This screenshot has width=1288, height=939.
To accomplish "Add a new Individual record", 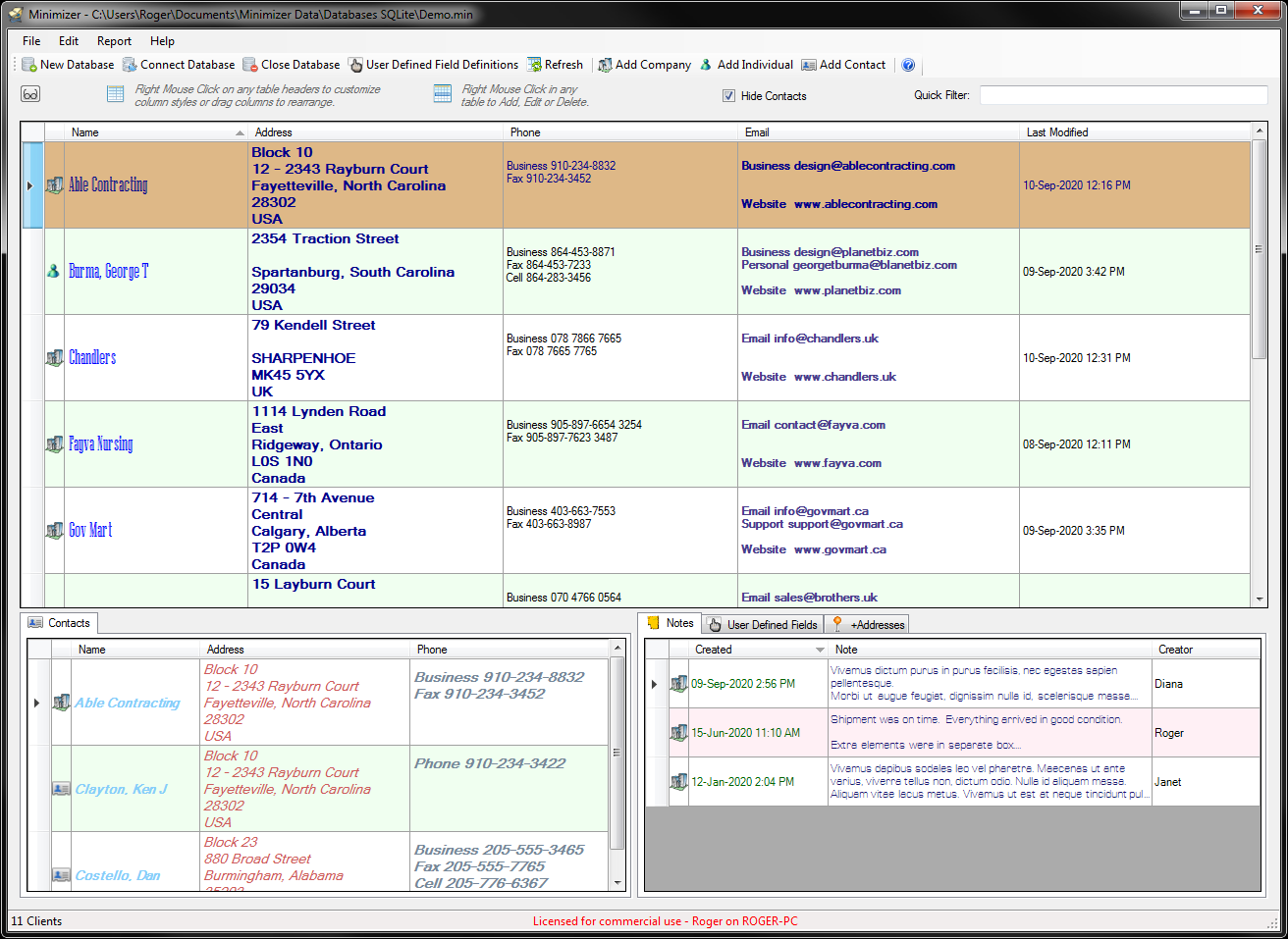I will point(747,65).
